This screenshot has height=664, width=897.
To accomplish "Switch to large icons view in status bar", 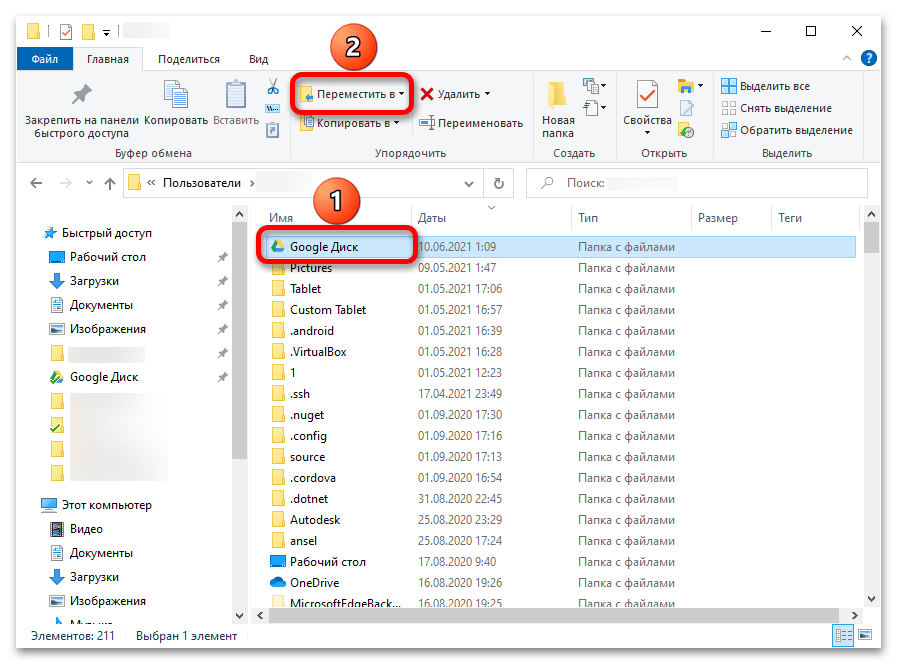I will (x=865, y=635).
